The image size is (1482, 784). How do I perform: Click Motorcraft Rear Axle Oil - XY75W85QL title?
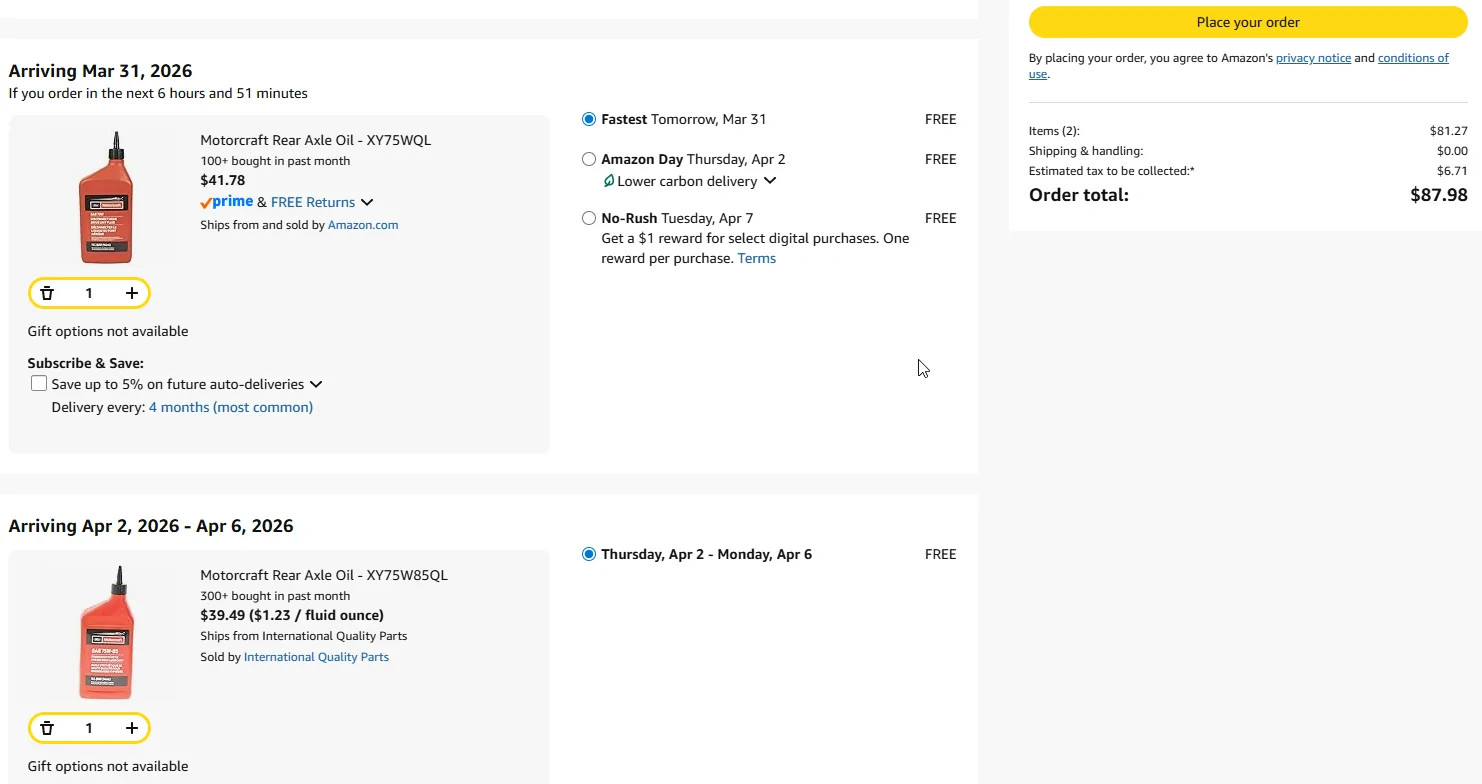(324, 575)
